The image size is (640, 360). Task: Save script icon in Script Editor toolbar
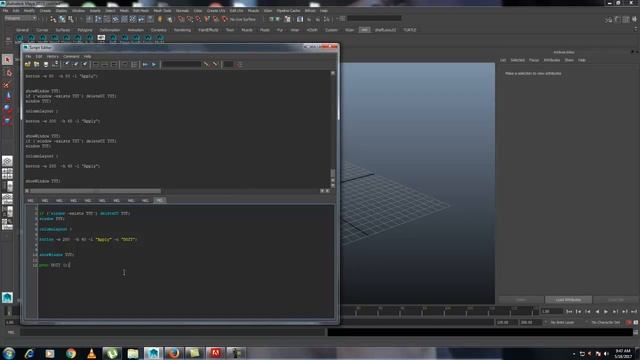tap(46, 64)
